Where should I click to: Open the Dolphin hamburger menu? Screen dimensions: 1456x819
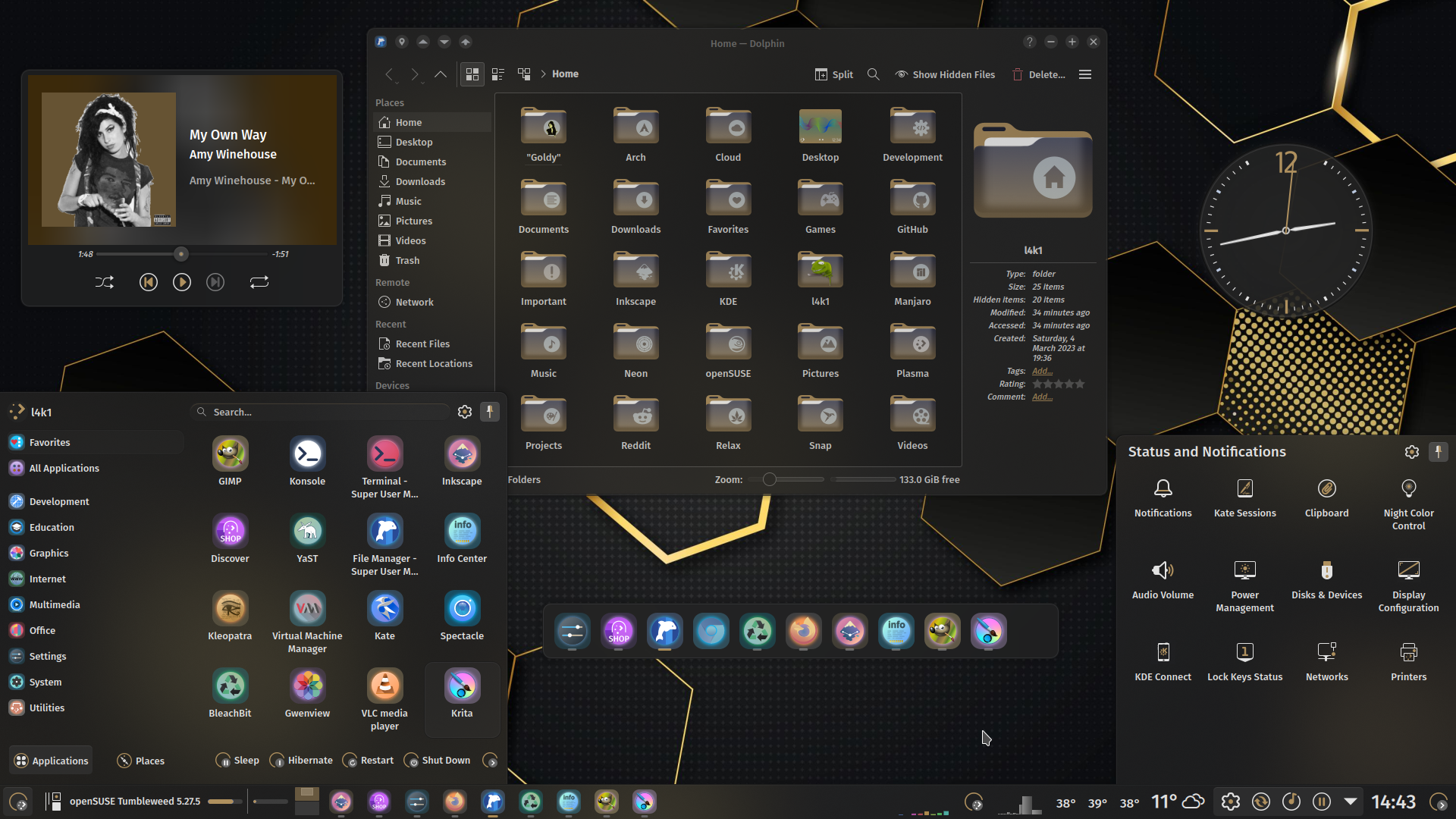click(1084, 74)
